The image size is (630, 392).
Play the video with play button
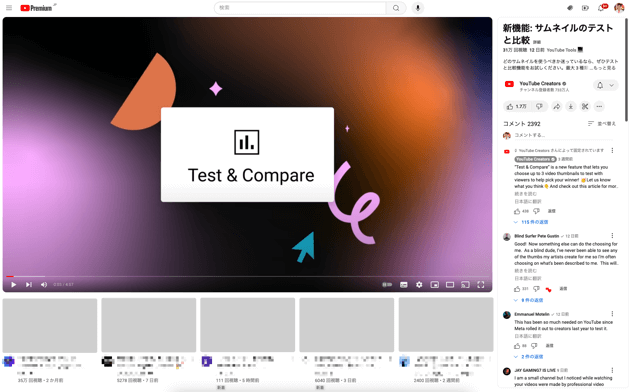pos(14,285)
